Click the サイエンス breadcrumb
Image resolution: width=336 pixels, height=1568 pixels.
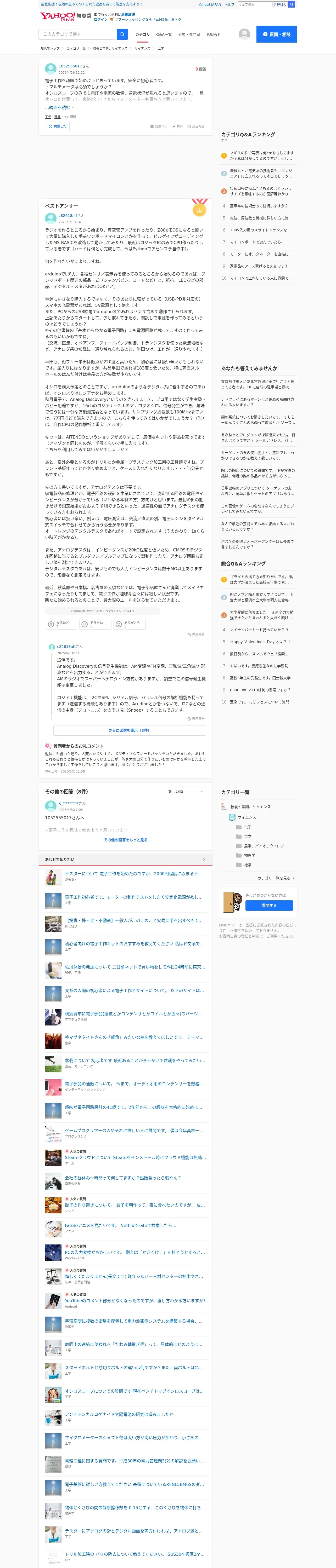(143, 48)
